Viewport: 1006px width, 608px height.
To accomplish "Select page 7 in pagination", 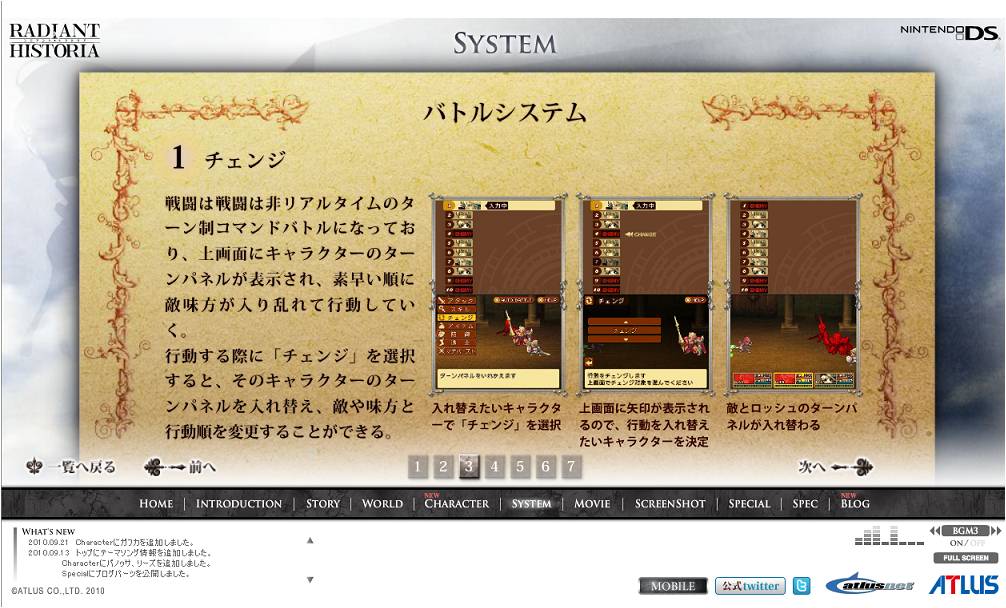I will point(572,466).
